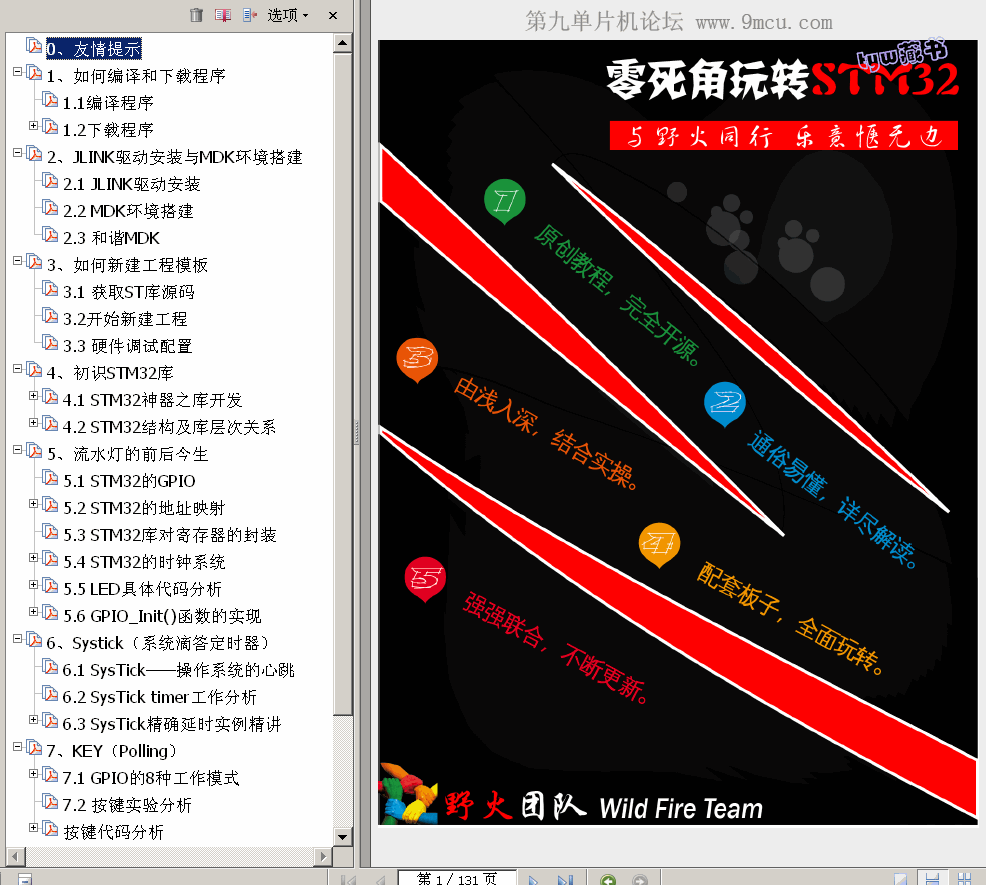Collapse bookmark 5、流水灯的前后今生
This screenshot has height=885, width=986.
pyautogui.click(x=18, y=450)
